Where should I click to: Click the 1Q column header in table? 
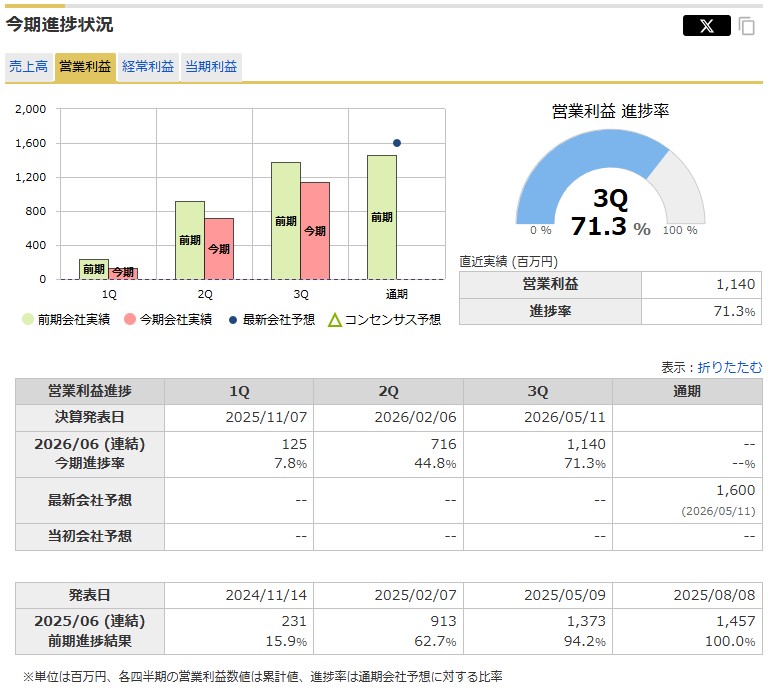[239, 391]
